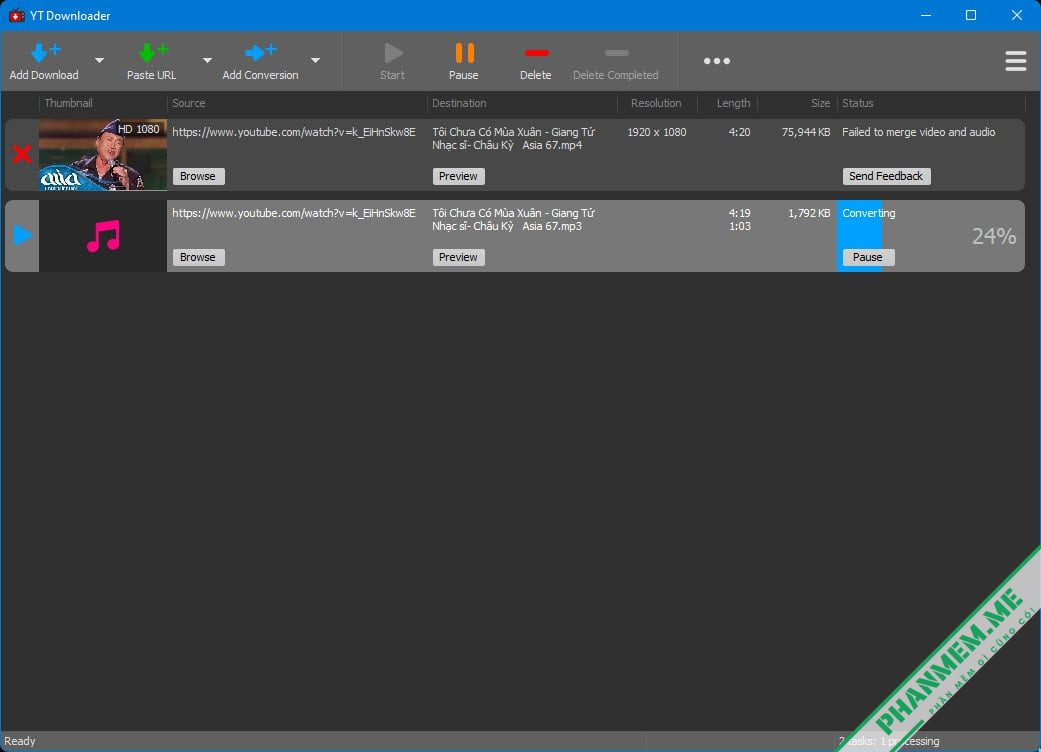
Task: Click the Add Download toolbar icon
Action: [x=45, y=52]
